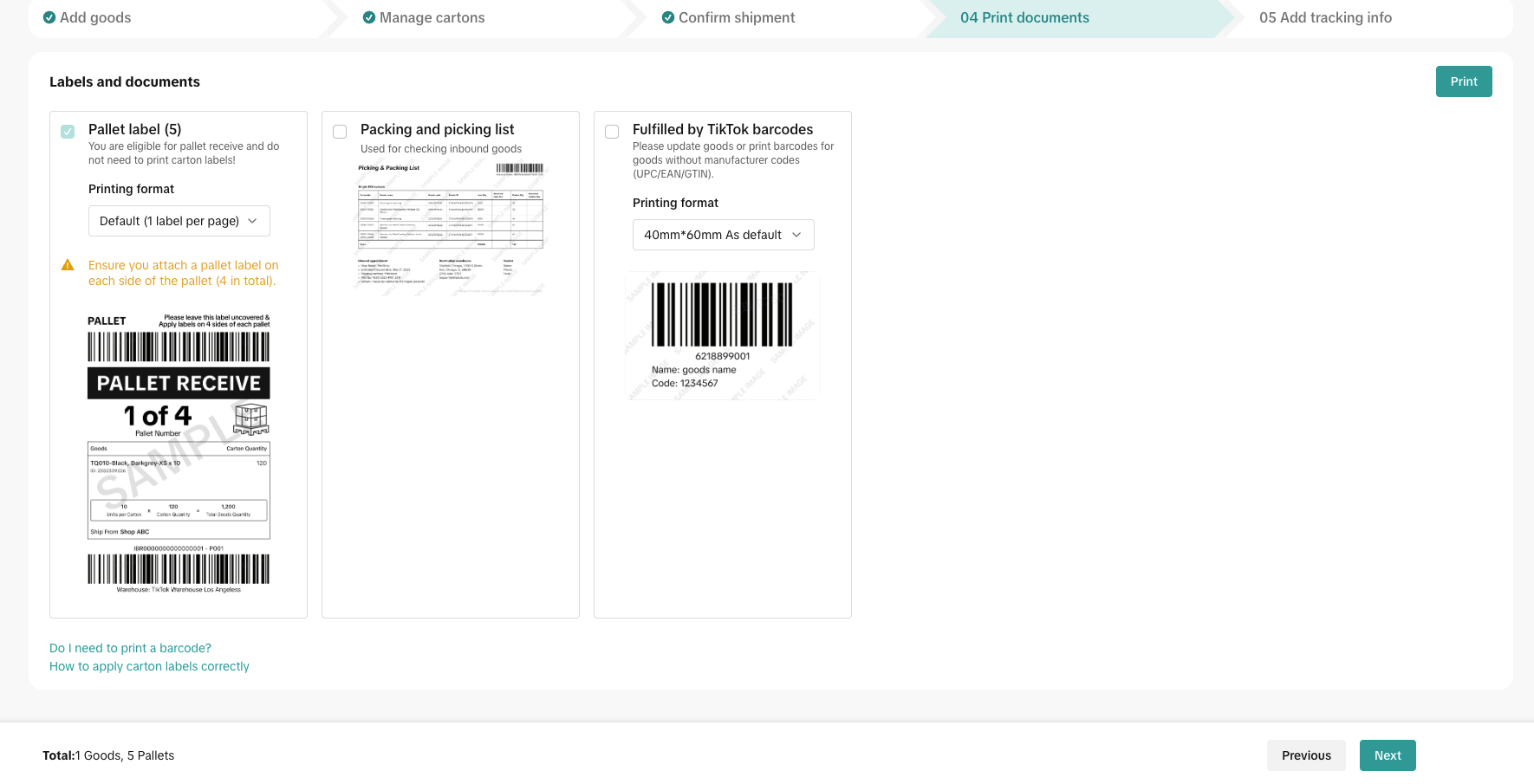Toggle the Pallet label checkbox

click(x=68, y=132)
